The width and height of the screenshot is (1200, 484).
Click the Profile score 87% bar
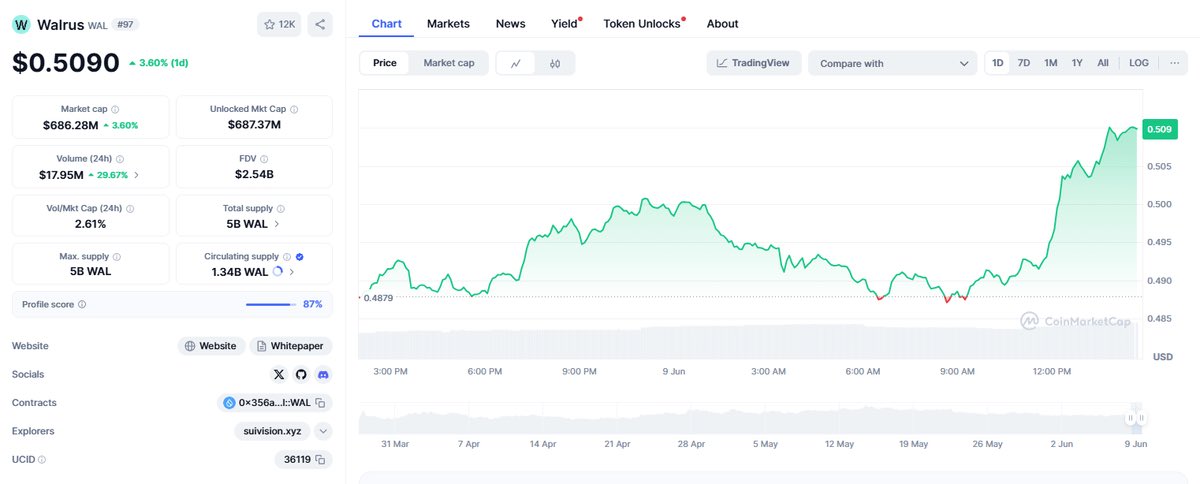pyautogui.click(x=270, y=304)
